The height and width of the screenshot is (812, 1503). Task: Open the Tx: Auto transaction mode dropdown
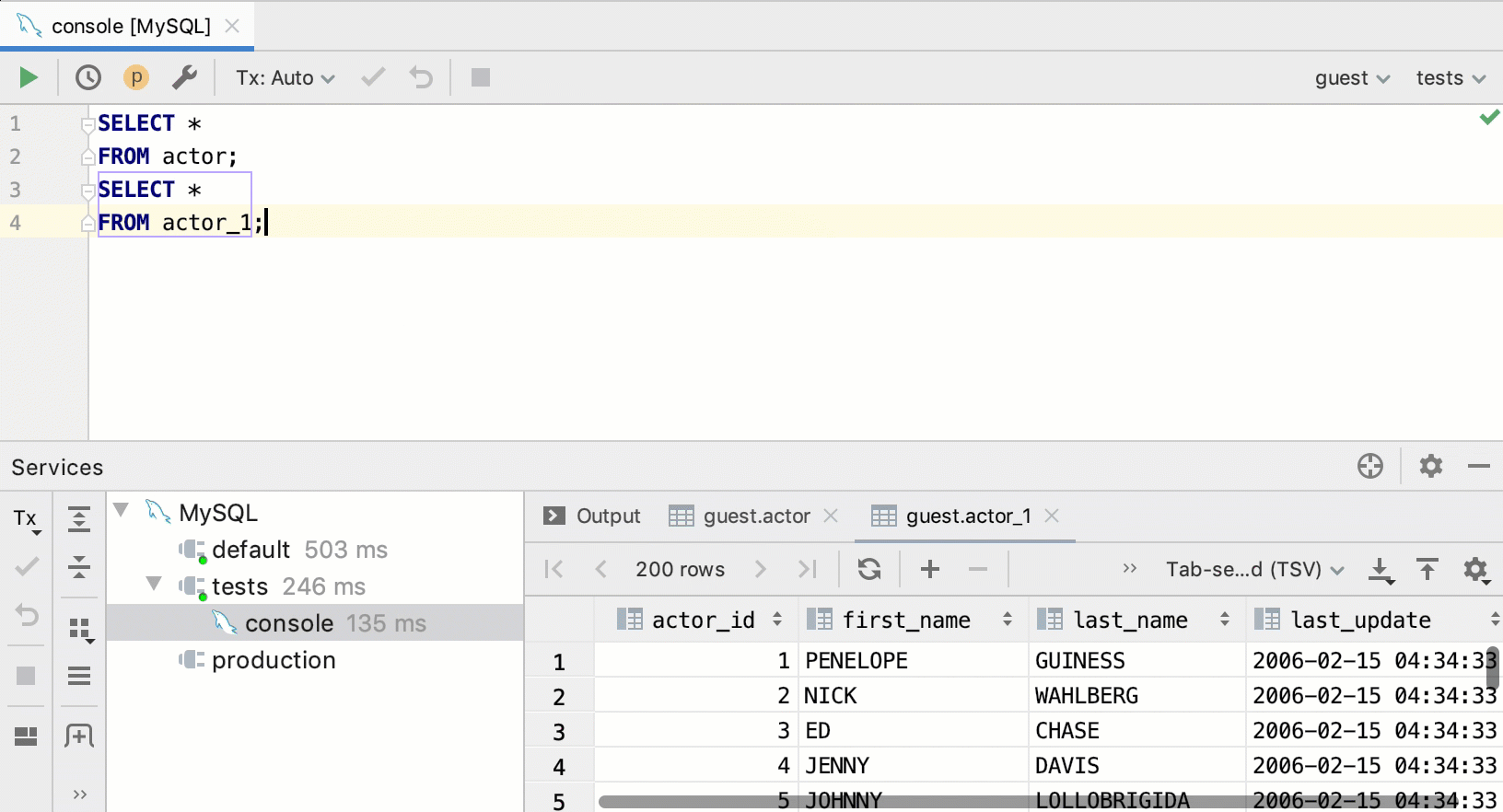(x=285, y=78)
